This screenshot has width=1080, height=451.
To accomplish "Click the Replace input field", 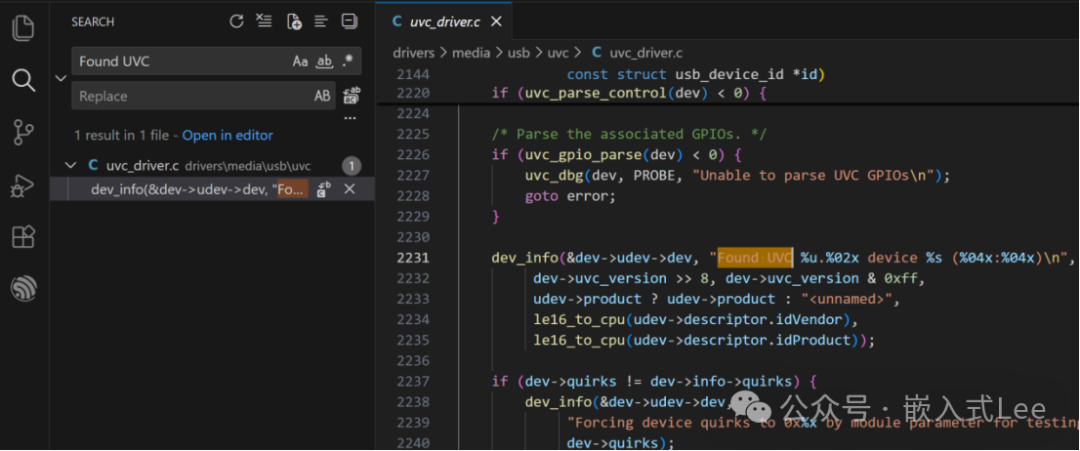I will pyautogui.click(x=190, y=96).
